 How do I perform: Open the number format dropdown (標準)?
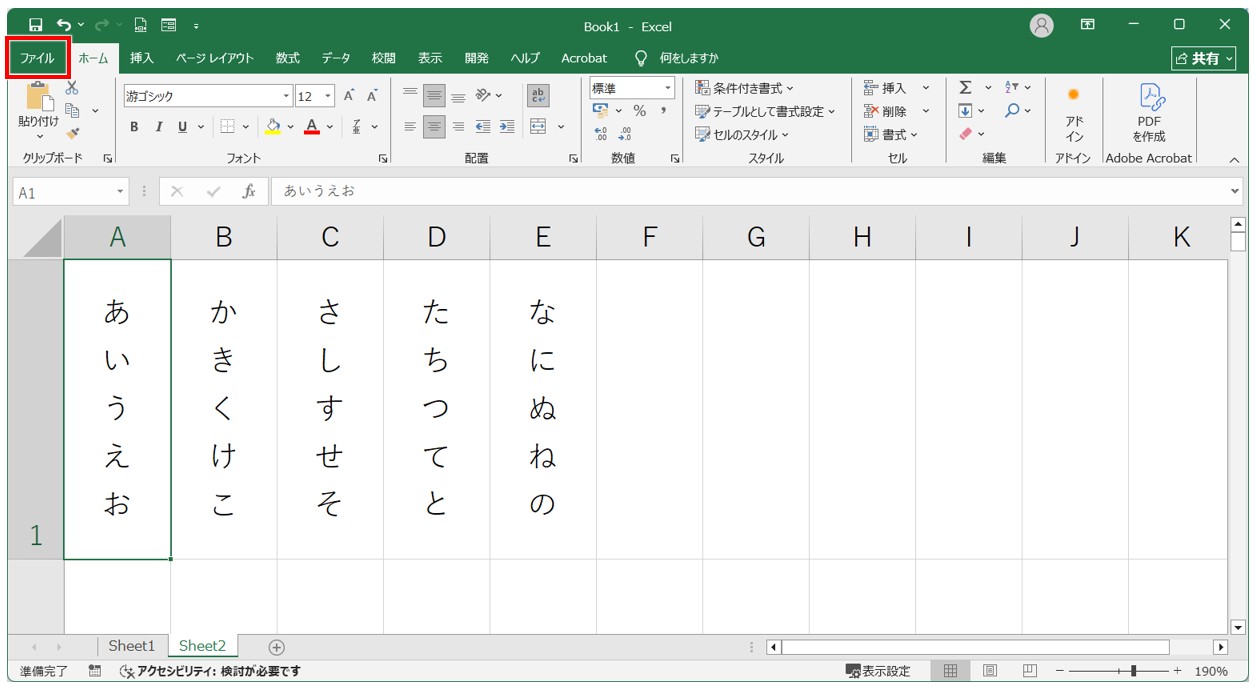pos(668,89)
